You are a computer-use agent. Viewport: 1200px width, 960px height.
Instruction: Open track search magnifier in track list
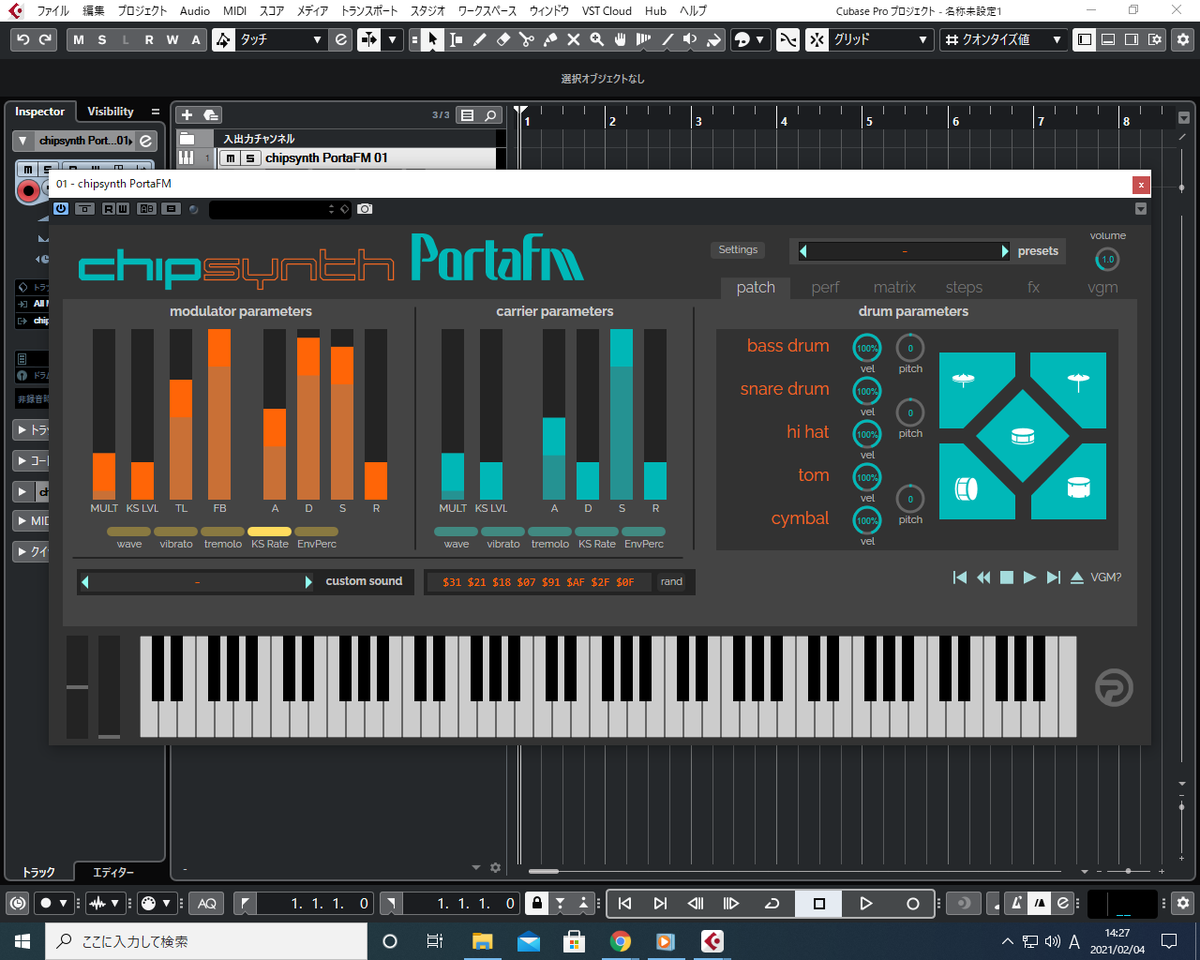(490, 115)
